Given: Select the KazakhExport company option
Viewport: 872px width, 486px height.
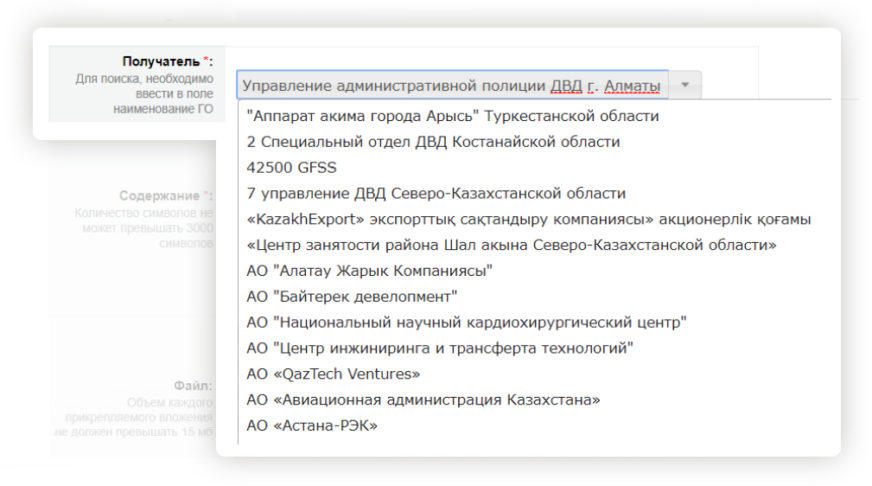Looking at the screenshot, I should pyautogui.click(x=528, y=219).
